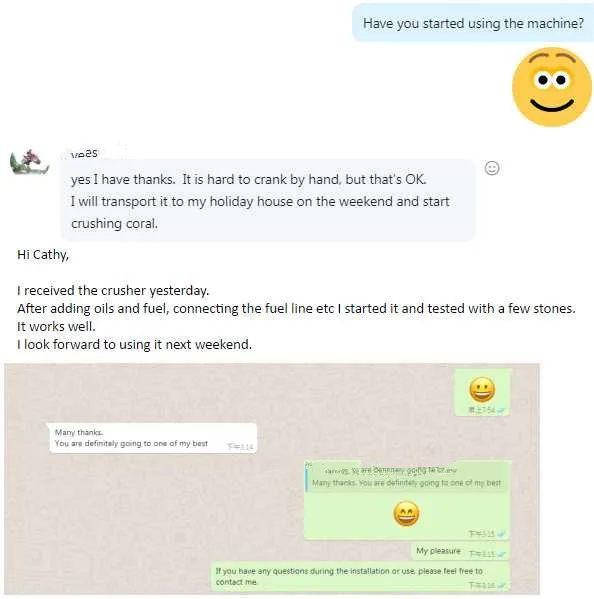
Task: Click the checkmark on the grinning emoji bubble
Action: coord(501,410)
